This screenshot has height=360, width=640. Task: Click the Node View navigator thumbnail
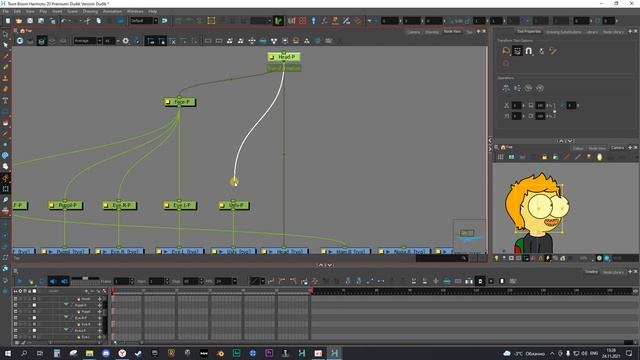pyautogui.click(x=469, y=235)
